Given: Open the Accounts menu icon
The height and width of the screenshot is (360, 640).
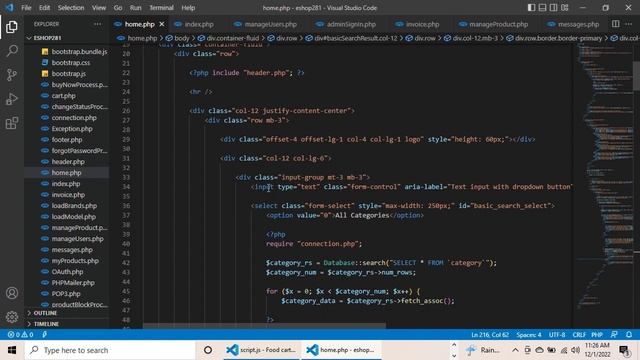Looking at the screenshot, I should coord(12,293).
